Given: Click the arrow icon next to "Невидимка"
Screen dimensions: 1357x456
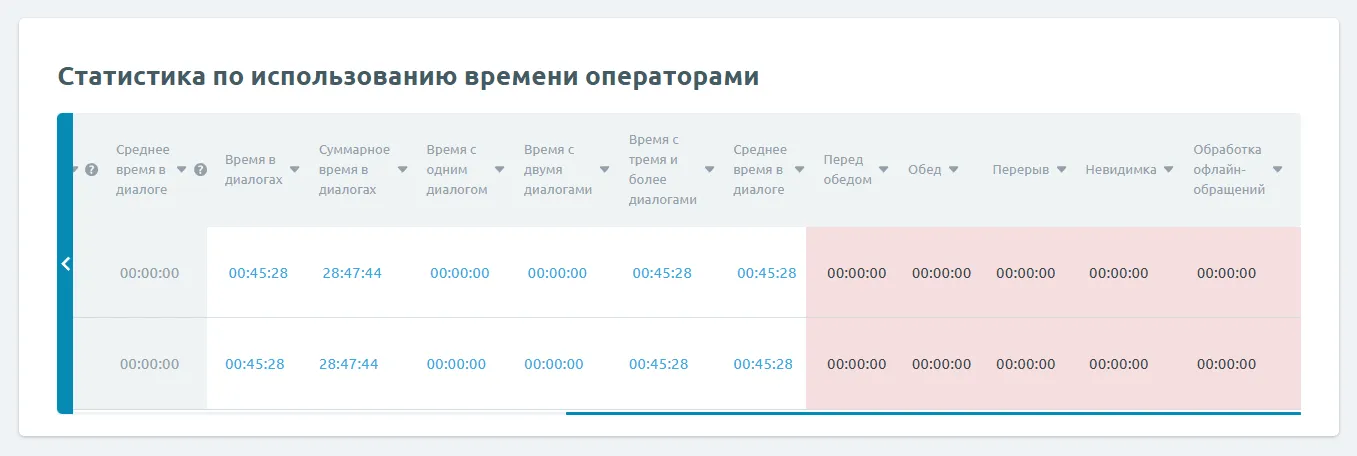Looking at the screenshot, I should coord(1166,170).
